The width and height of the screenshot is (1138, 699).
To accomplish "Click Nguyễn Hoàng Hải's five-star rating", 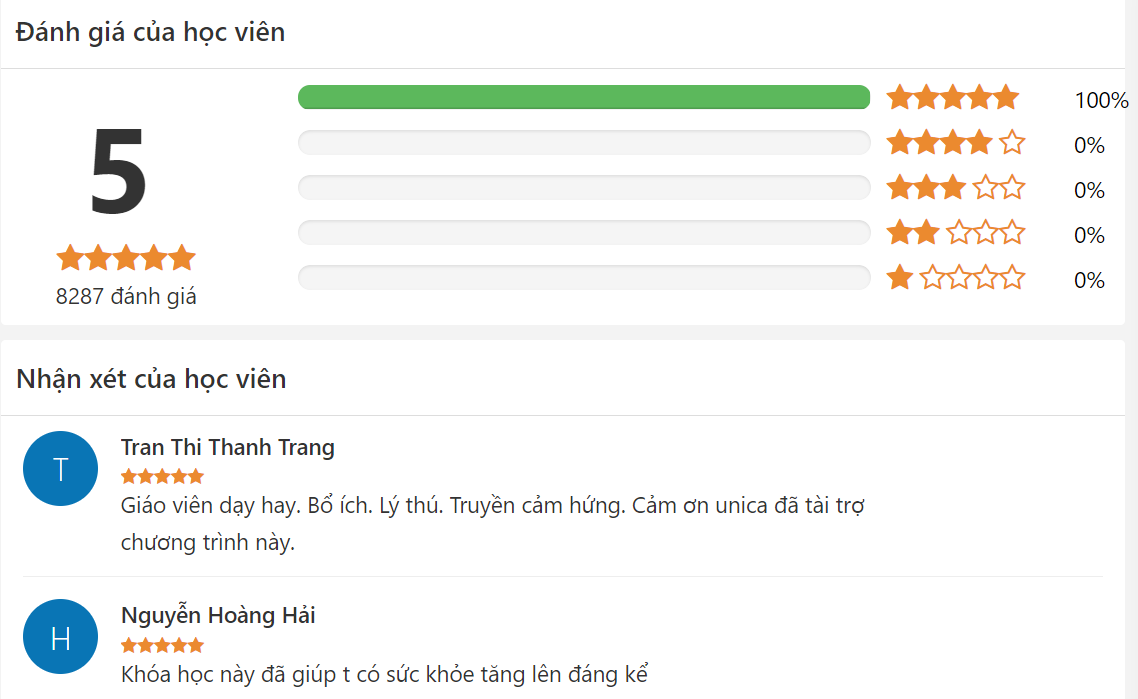I will tap(160, 645).
